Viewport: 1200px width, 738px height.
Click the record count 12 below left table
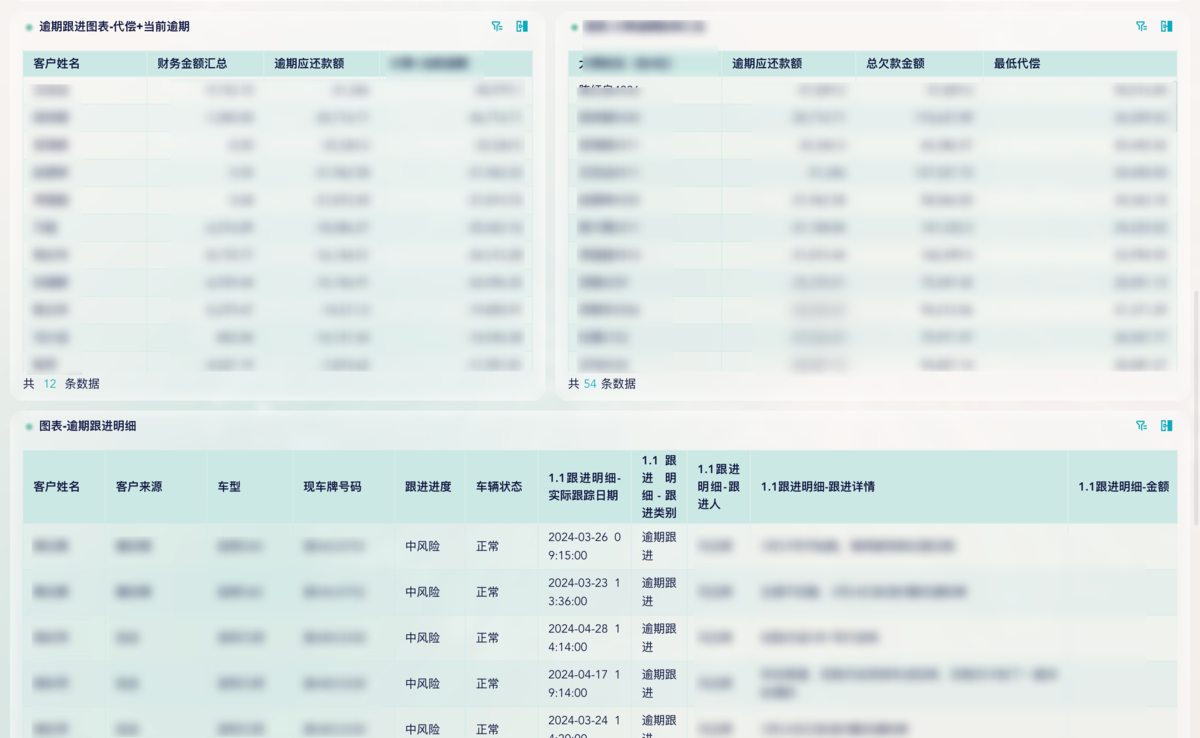click(49, 384)
